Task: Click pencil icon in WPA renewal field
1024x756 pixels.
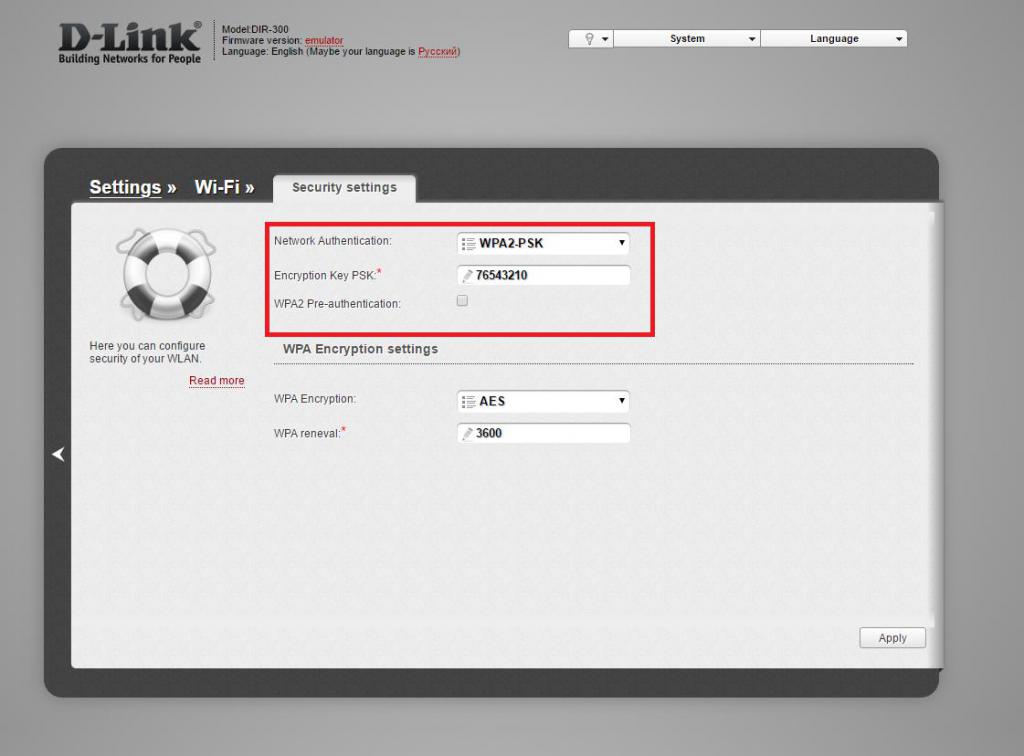Action: 467,433
